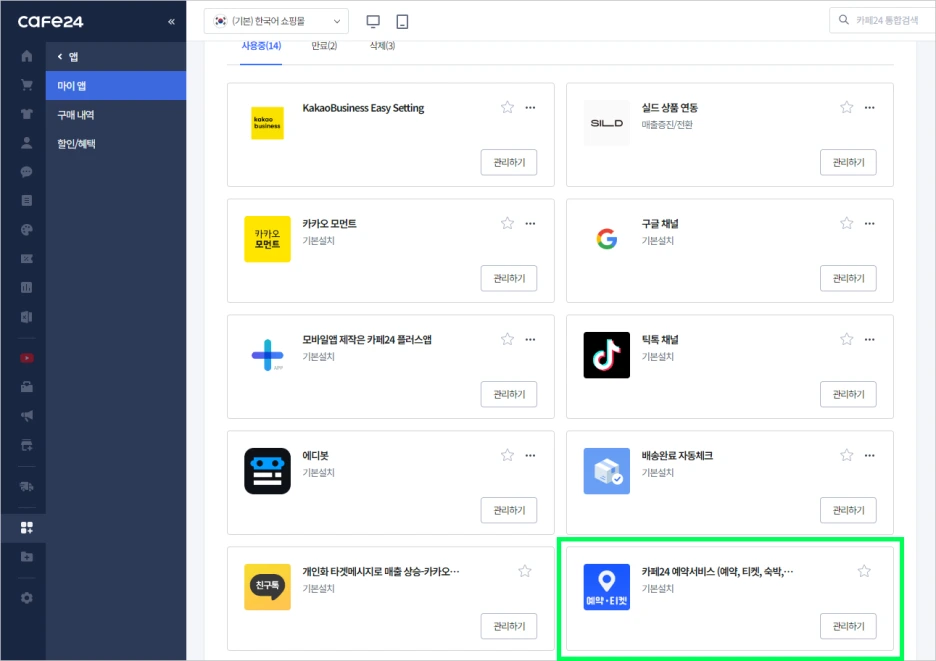
Task: Click the KakaoBusiness yellow app logo
Action: 267,123
